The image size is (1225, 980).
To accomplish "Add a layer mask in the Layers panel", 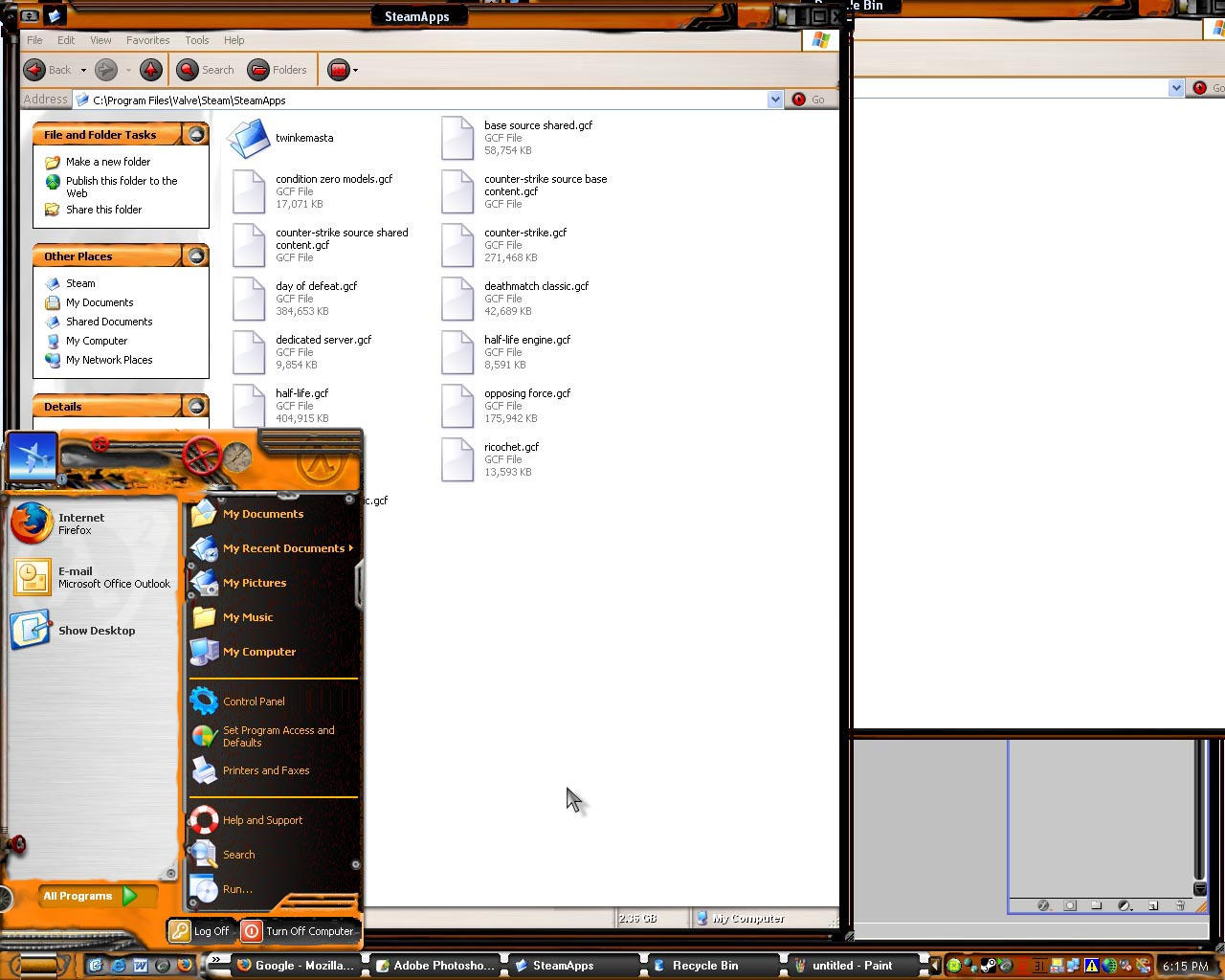I will [x=1071, y=905].
